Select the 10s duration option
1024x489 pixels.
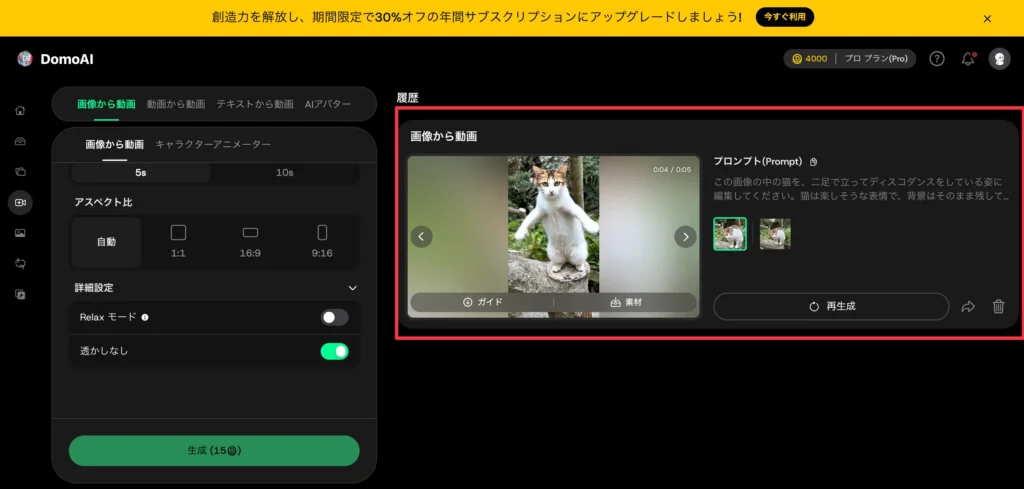pos(284,173)
